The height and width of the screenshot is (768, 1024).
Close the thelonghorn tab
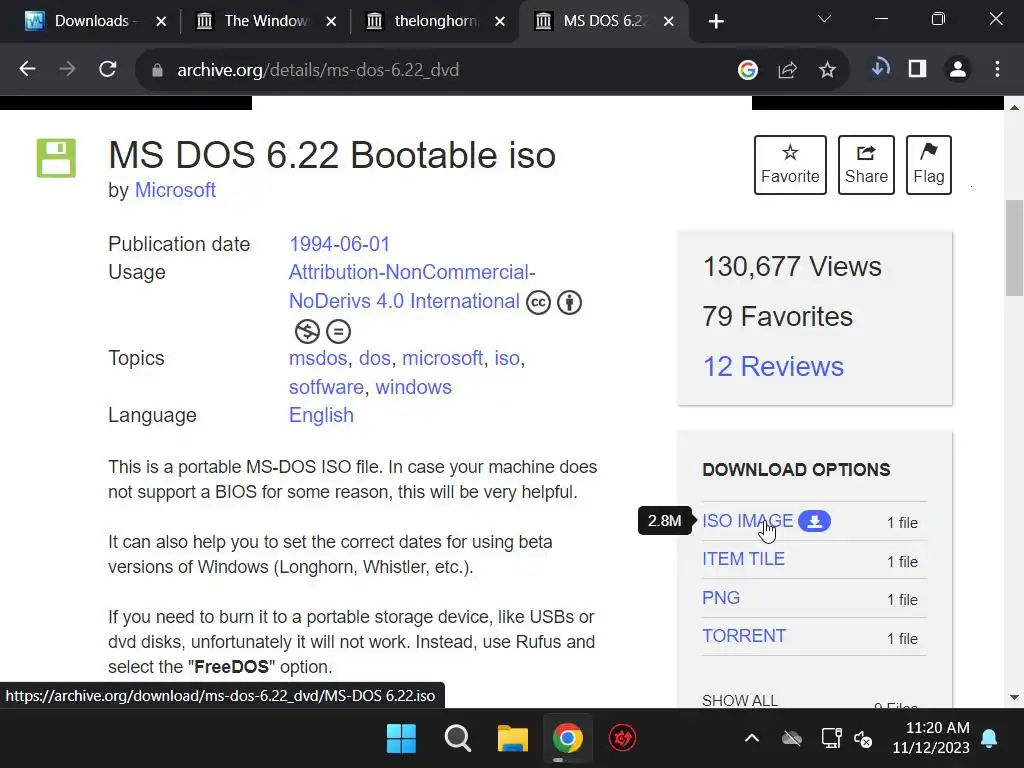(500, 22)
